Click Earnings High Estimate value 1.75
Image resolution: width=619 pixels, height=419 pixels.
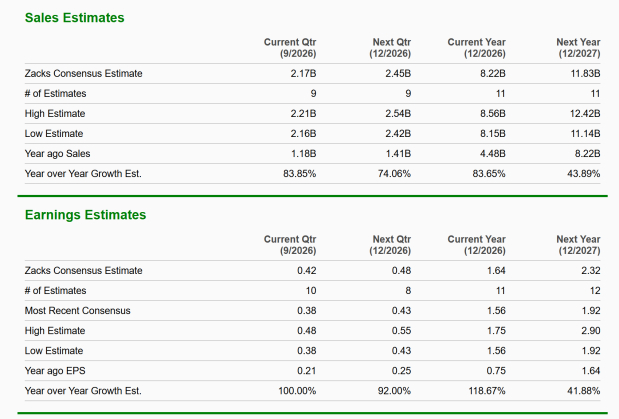(x=496, y=331)
